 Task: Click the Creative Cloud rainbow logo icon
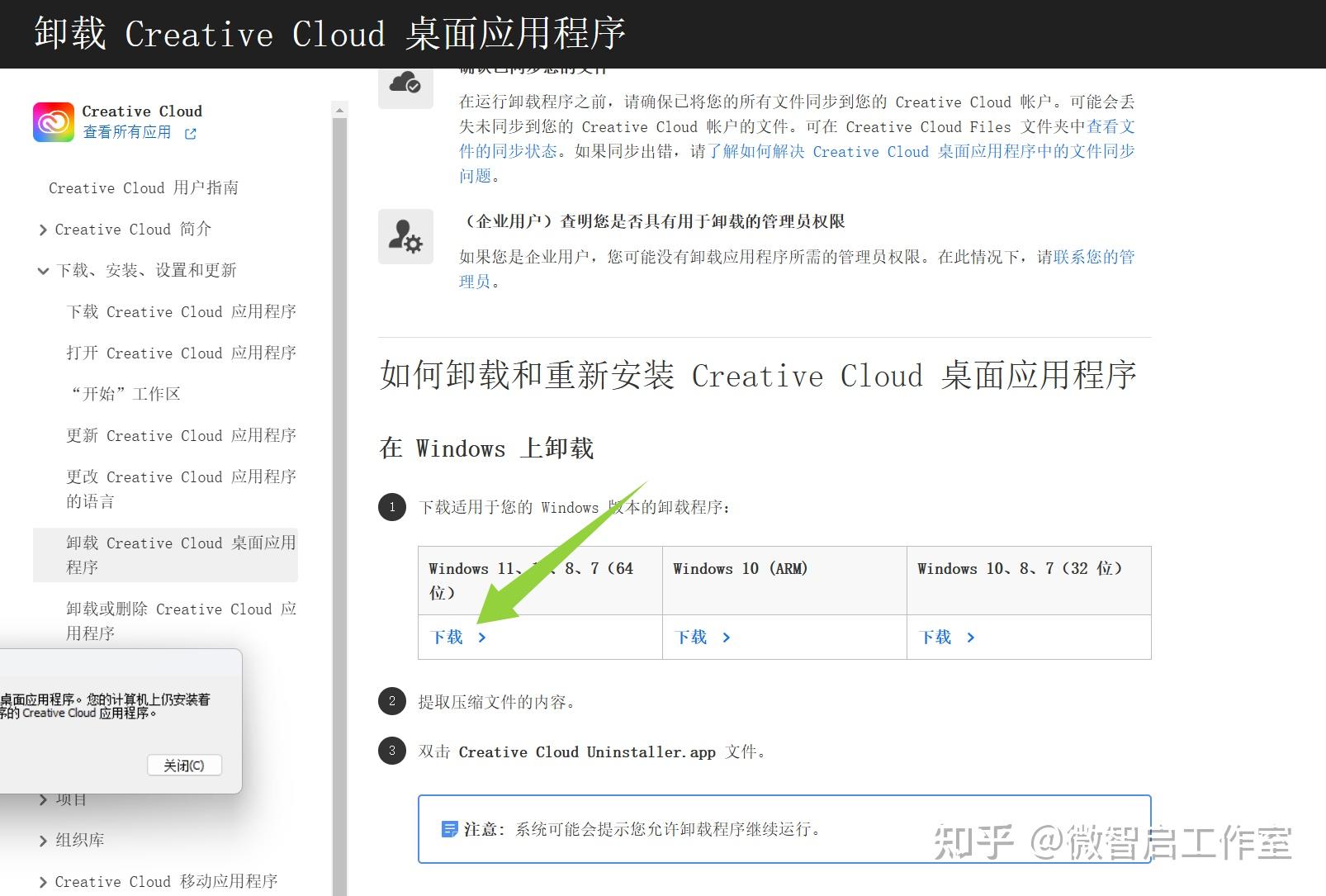coord(54,122)
